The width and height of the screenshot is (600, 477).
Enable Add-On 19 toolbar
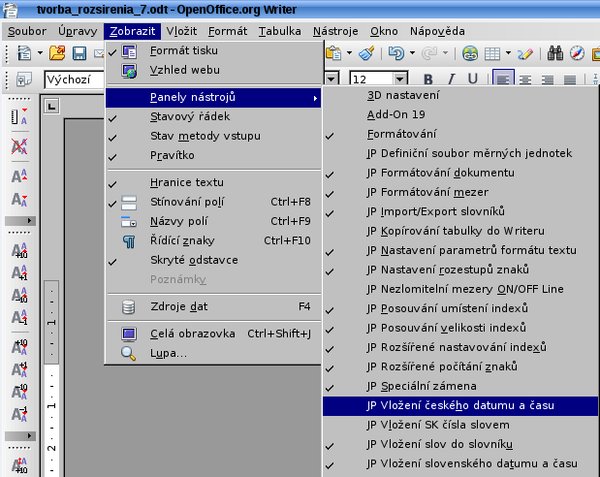pos(460,115)
